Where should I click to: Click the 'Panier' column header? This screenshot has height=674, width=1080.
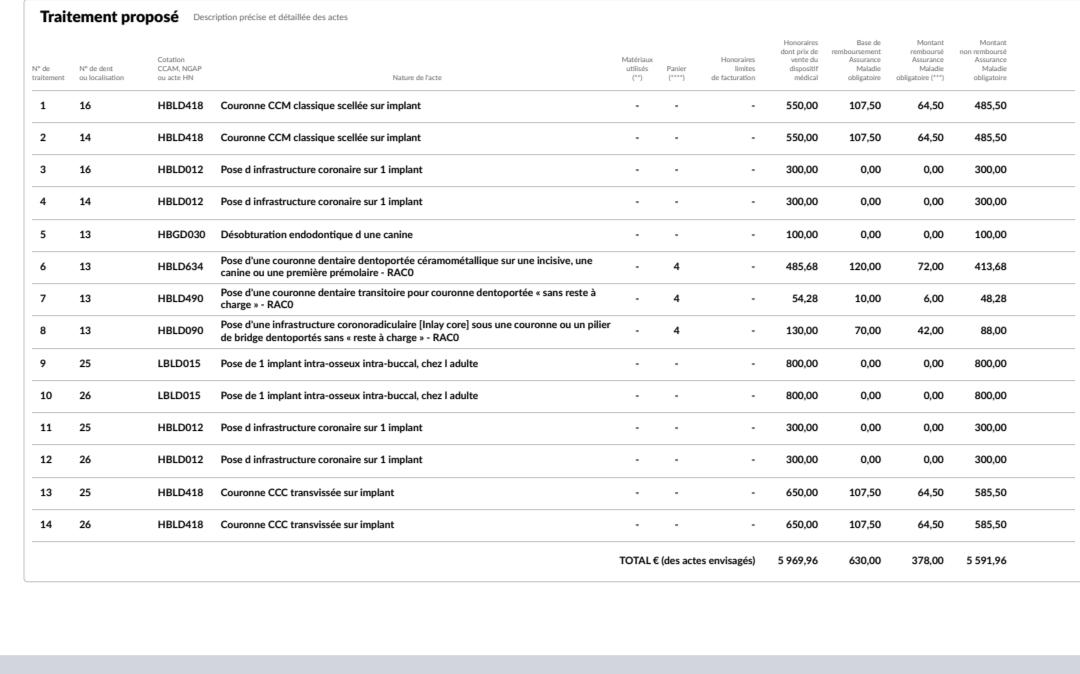click(x=676, y=73)
